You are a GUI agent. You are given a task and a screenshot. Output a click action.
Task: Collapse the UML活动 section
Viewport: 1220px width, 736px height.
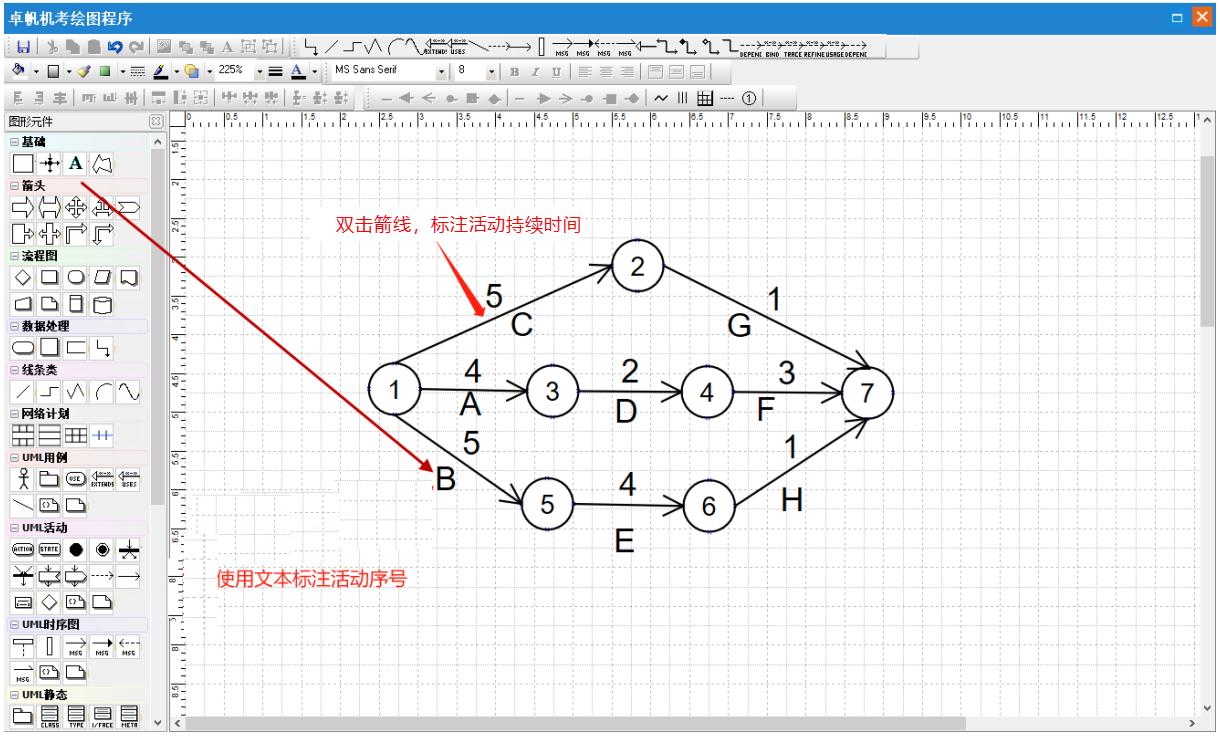click(x=13, y=527)
